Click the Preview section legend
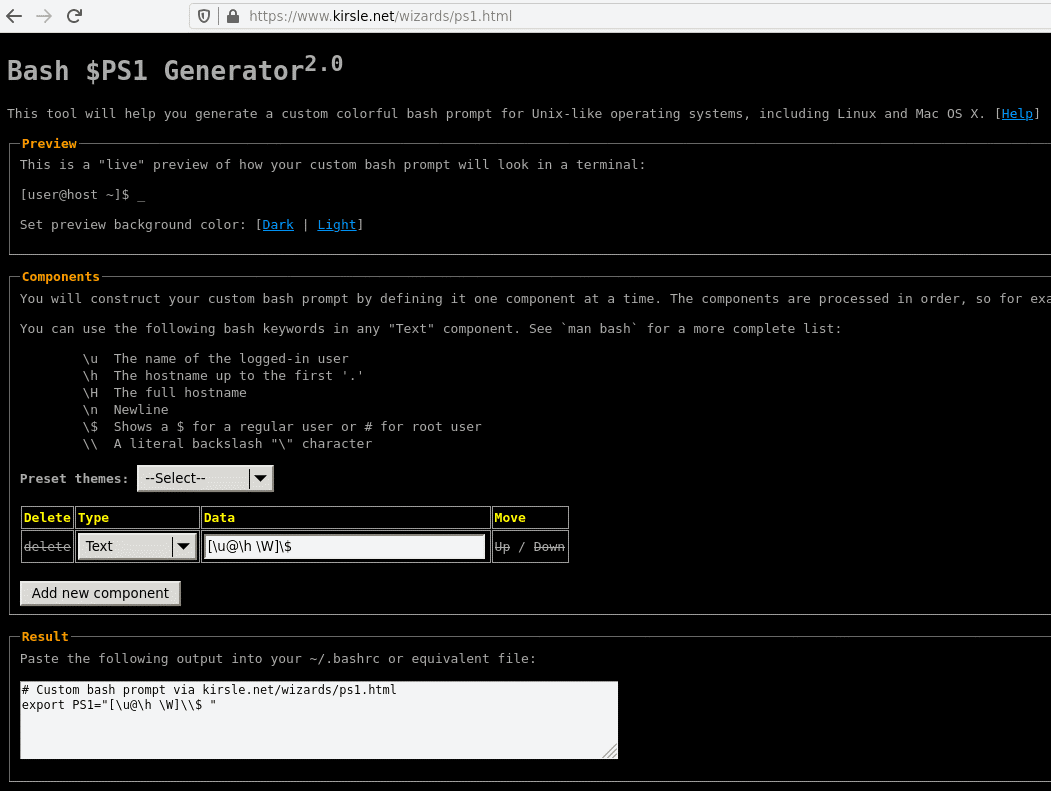The height and width of the screenshot is (791, 1051). coord(49,143)
